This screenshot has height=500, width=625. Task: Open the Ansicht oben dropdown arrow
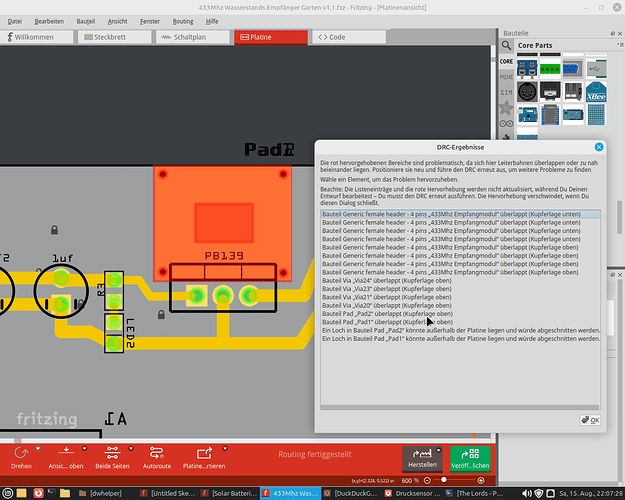[x=85, y=449]
